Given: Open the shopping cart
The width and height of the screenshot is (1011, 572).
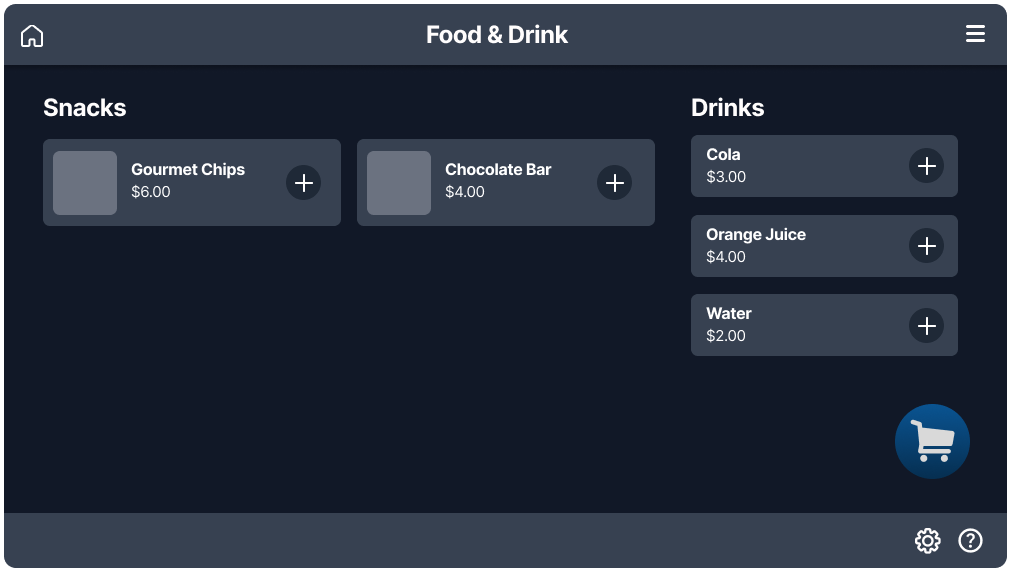Looking at the screenshot, I should click(x=932, y=441).
